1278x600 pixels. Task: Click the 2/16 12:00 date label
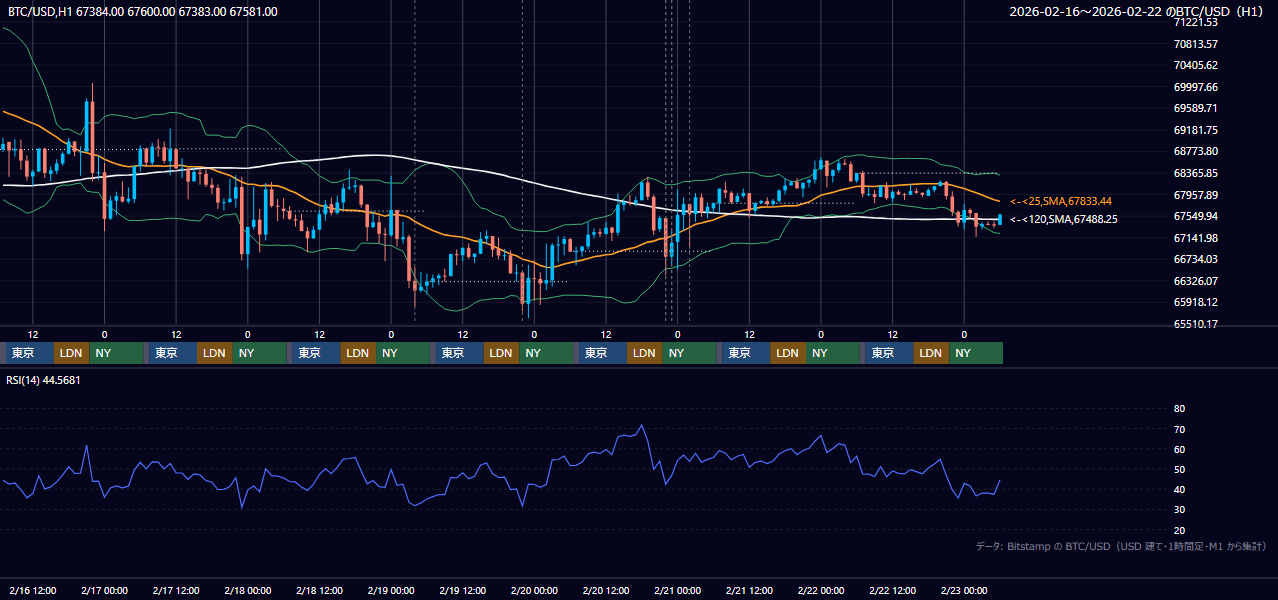coord(33,591)
